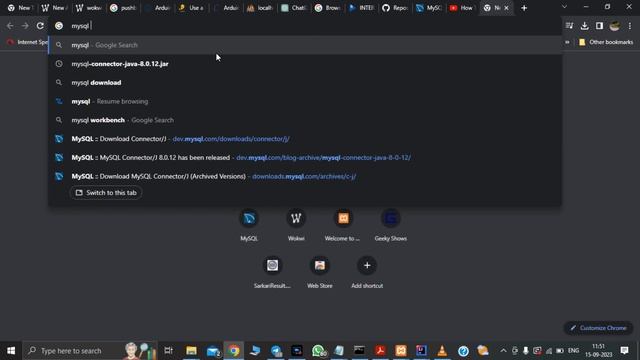The width and height of the screenshot is (640, 360).
Task: Expand the tab search chevron
Action: [564, 7]
